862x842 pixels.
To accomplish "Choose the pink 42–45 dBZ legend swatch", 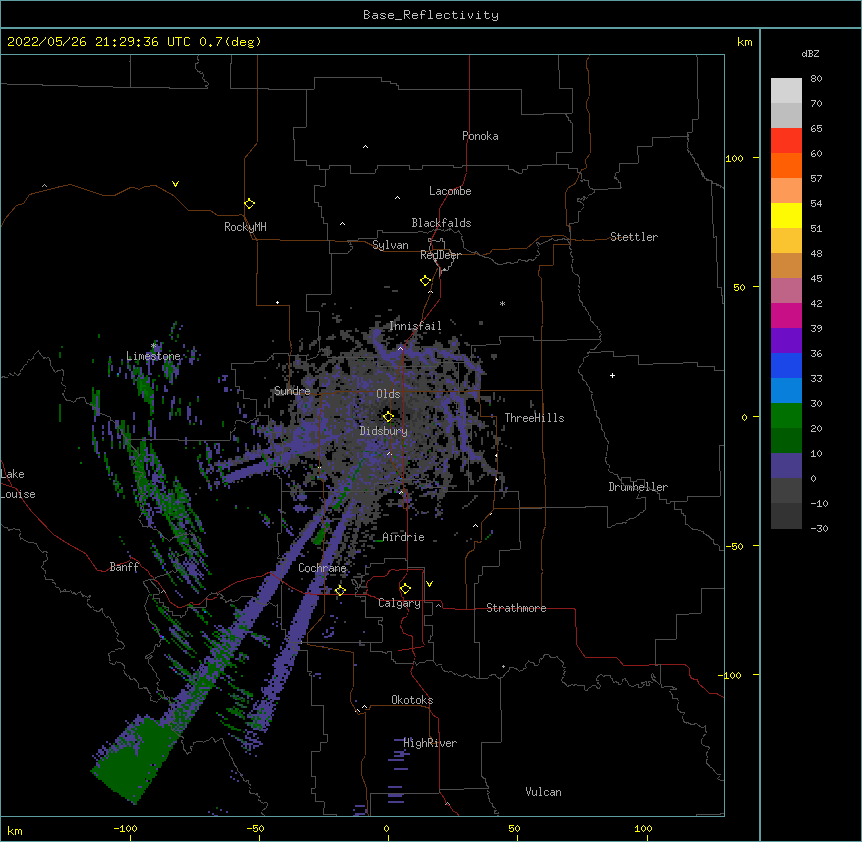I will 786,291.
